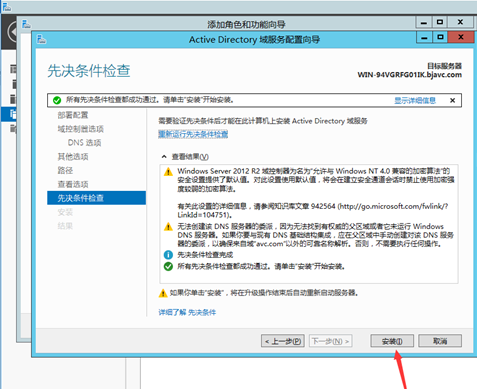Click the Server Manager back arrow behind the wizard
This screenshot has height=389, width=477.
(x=12, y=32)
